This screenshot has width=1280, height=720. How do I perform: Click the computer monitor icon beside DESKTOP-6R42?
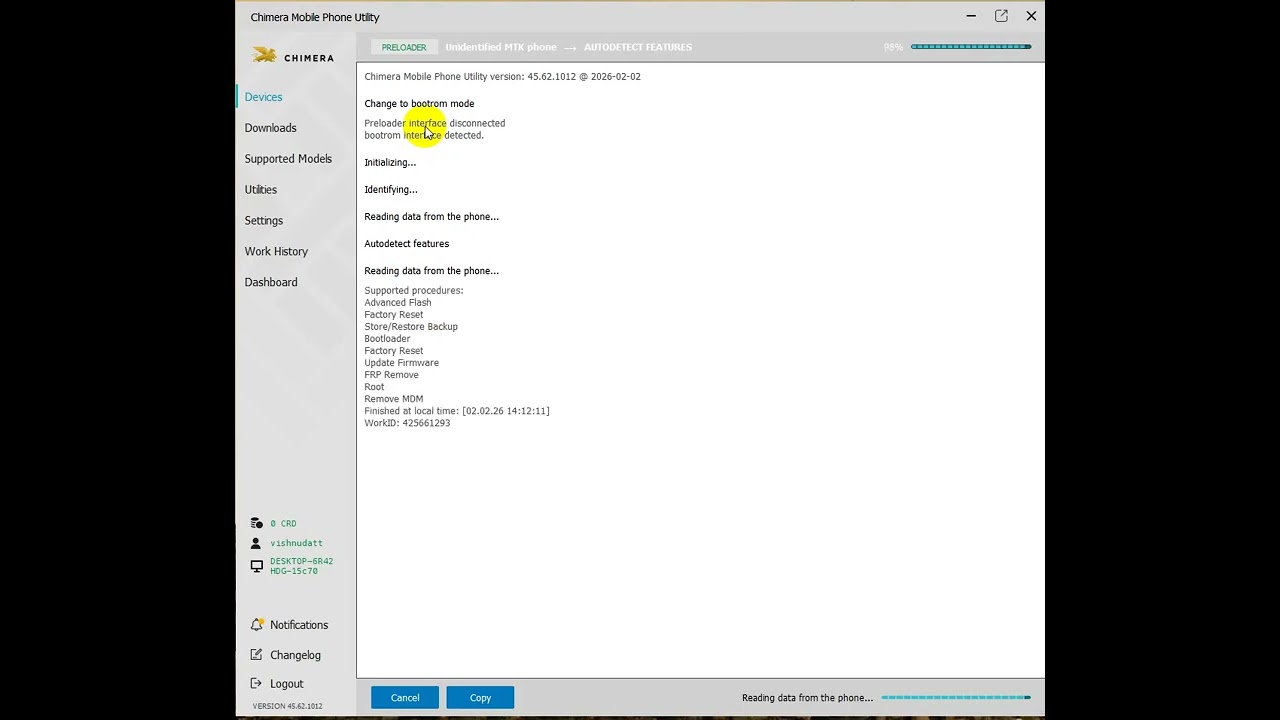[x=257, y=566]
